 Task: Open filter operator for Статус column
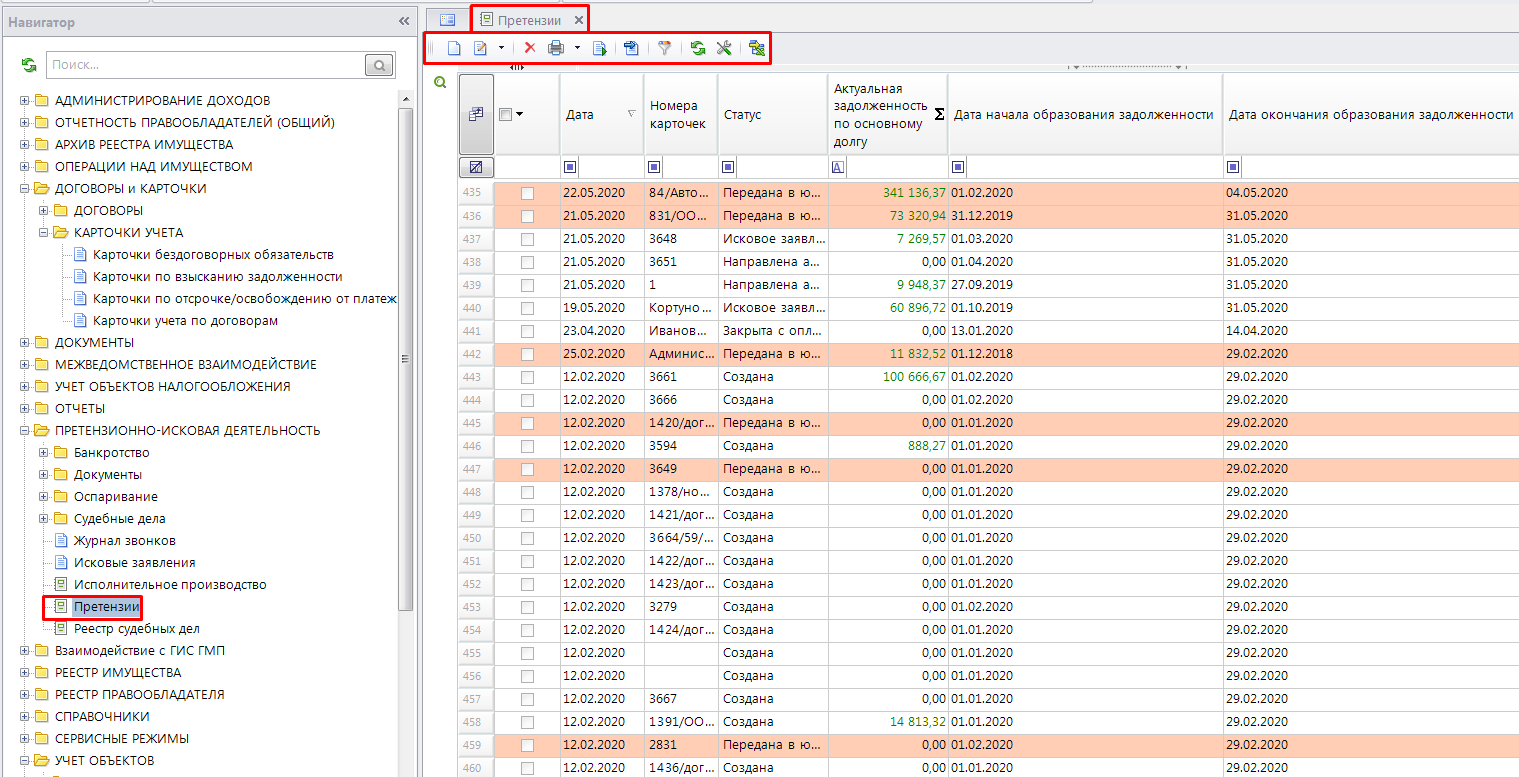pos(728,167)
